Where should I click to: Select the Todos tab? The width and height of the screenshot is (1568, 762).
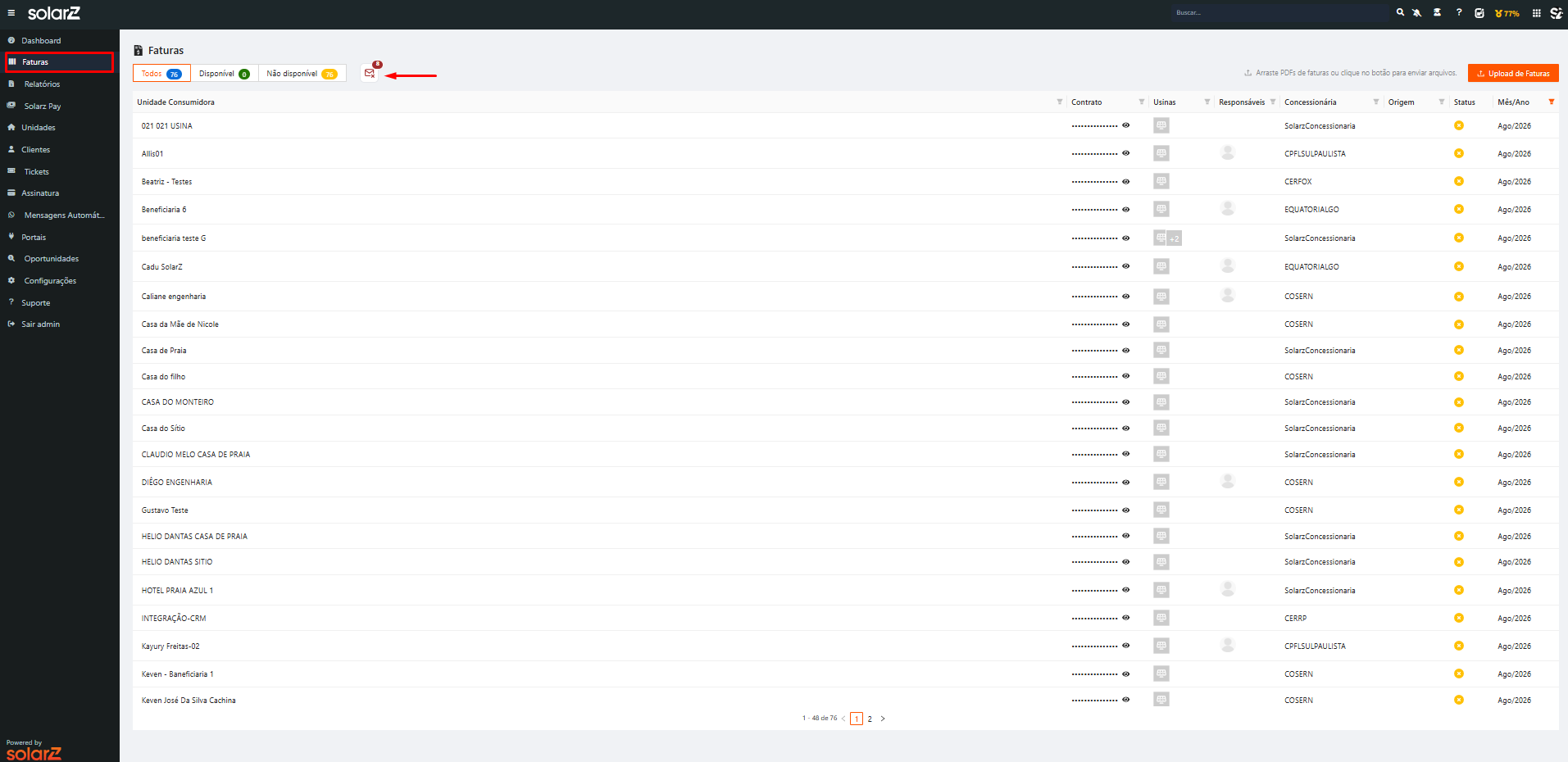[x=161, y=73]
